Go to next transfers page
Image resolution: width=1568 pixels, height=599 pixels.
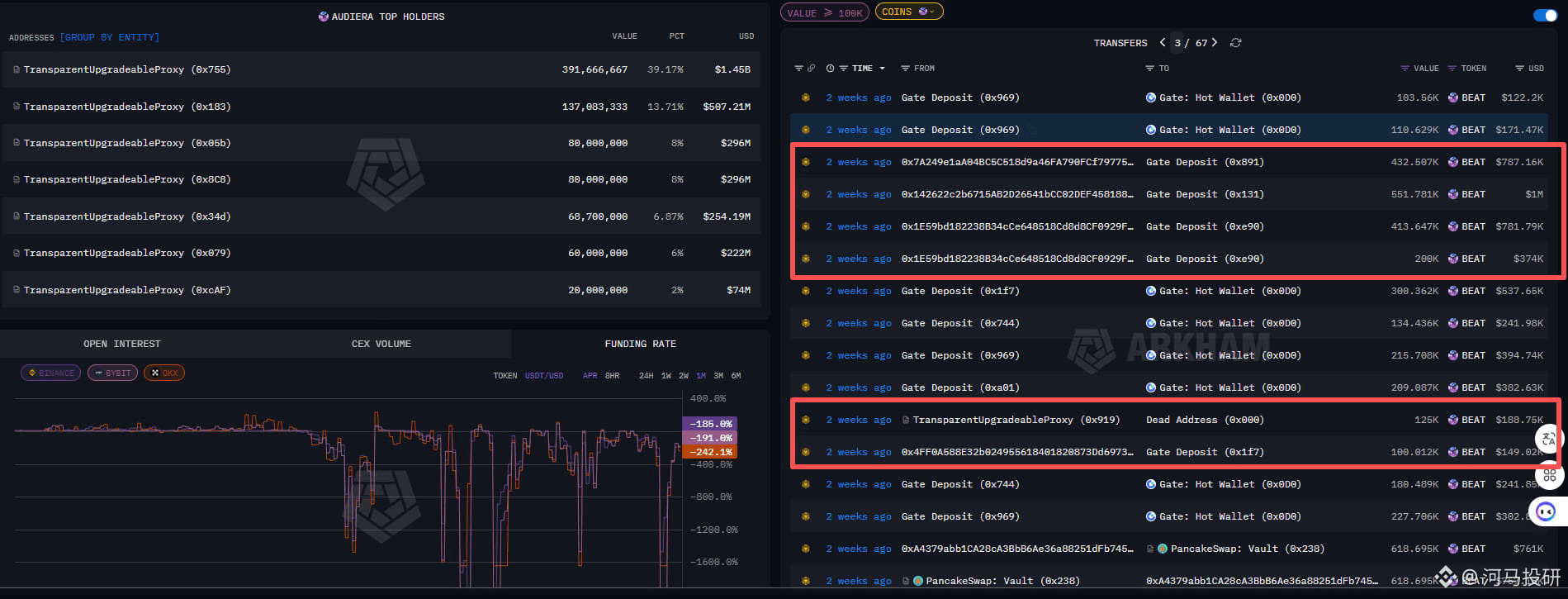[x=1214, y=42]
